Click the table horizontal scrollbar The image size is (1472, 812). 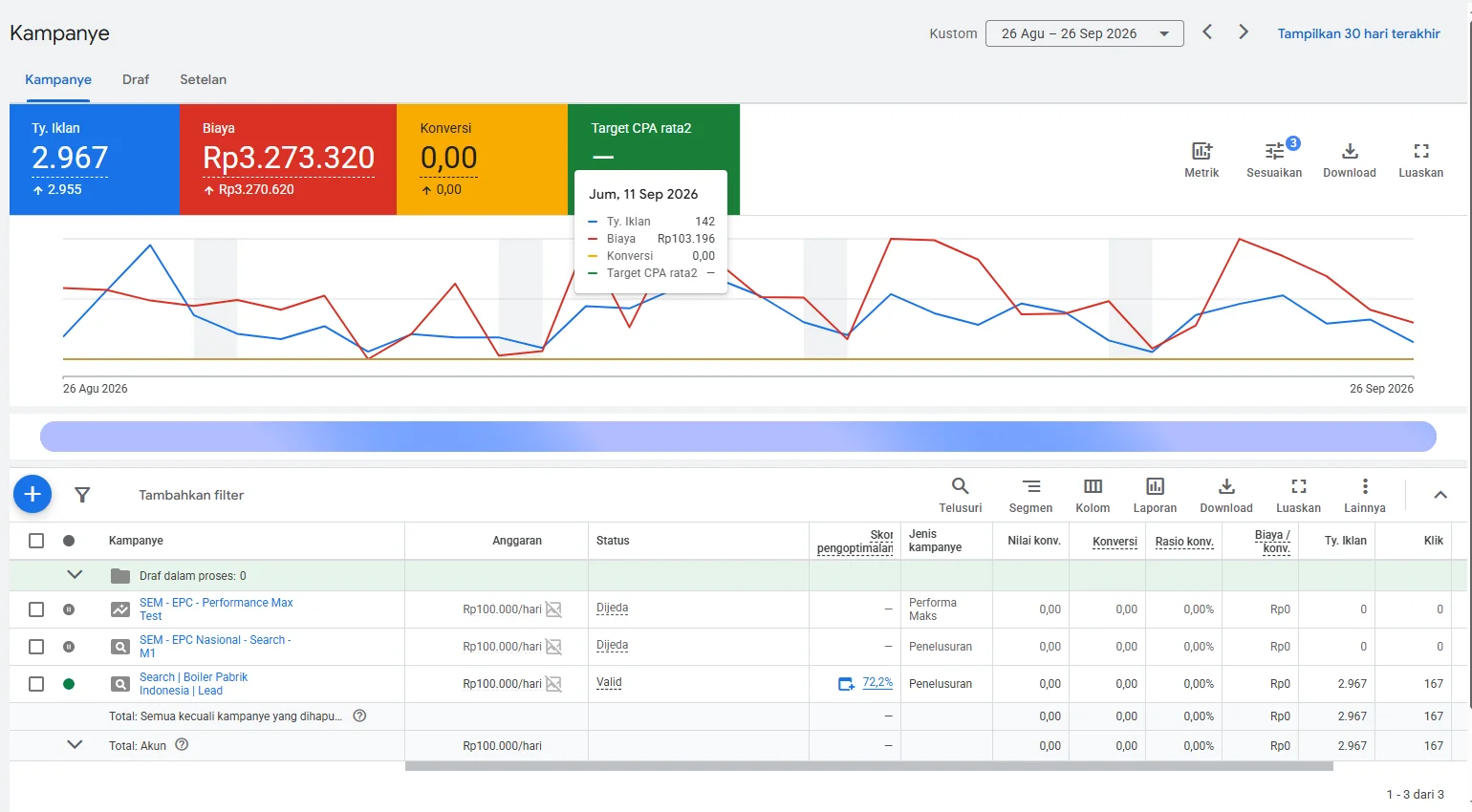[x=869, y=766]
